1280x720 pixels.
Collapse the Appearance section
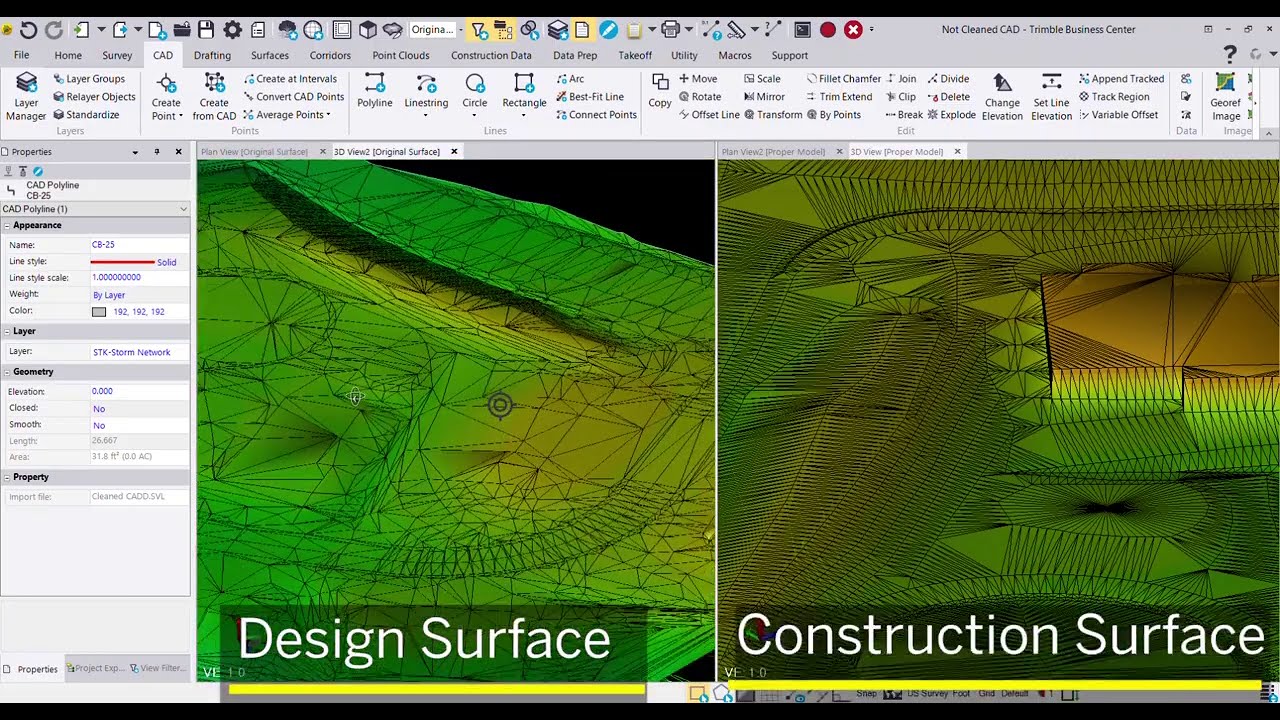[x=7, y=226]
